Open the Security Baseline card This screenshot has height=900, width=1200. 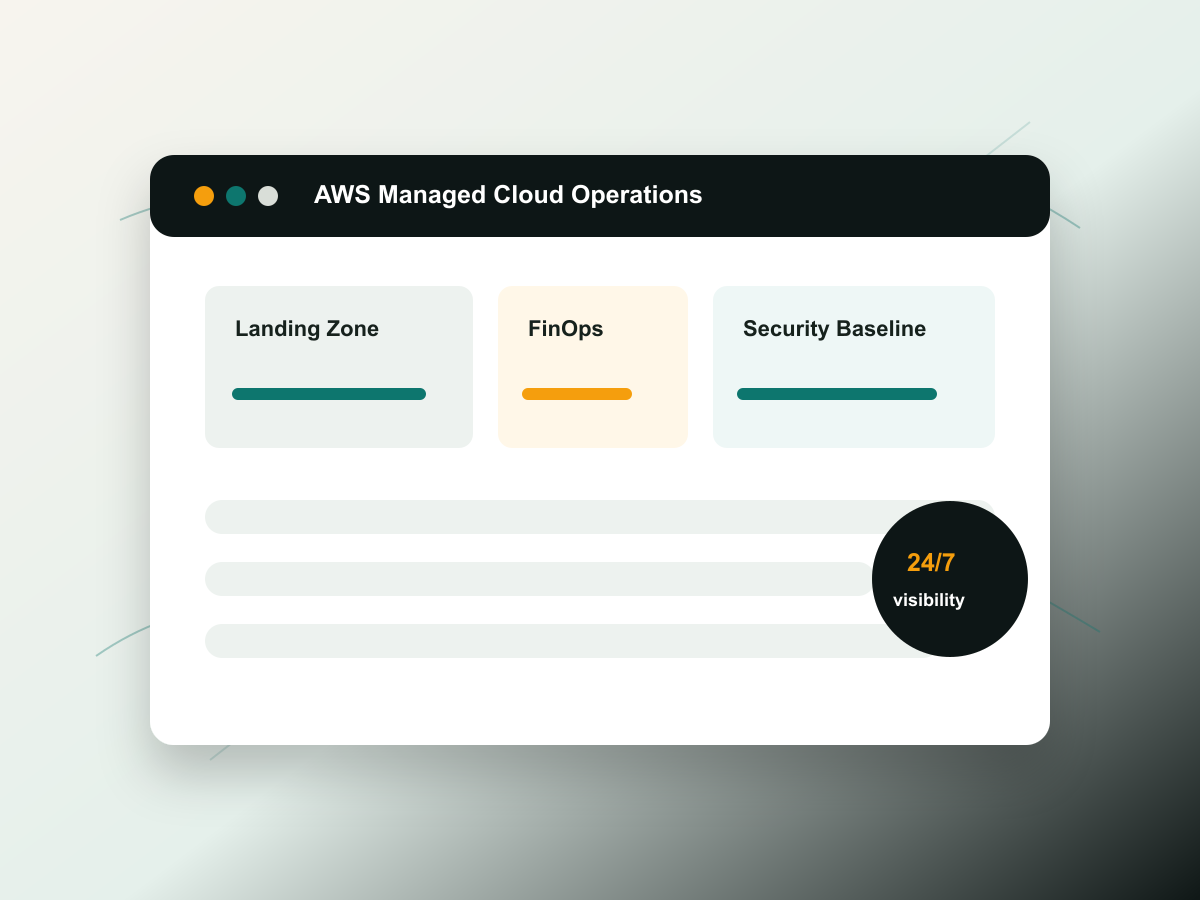tap(854, 367)
